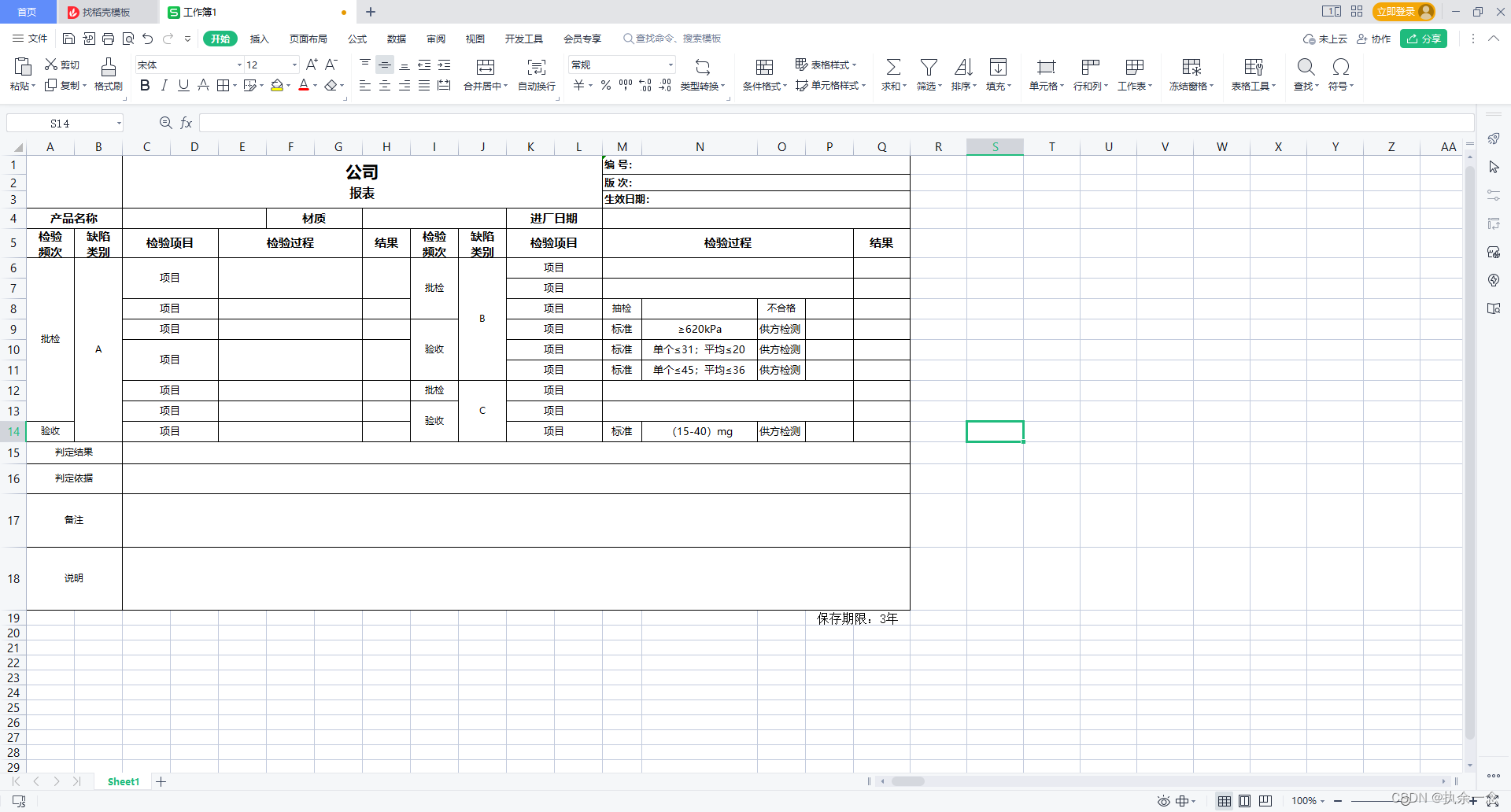Screen dimensions: 1511x812
Task: Toggle align text left
Action: pos(365,85)
